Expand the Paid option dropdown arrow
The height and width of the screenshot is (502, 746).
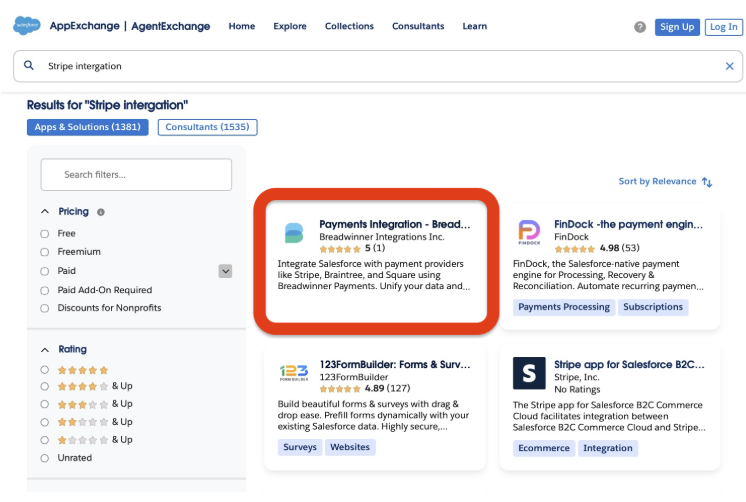point(225,271)
